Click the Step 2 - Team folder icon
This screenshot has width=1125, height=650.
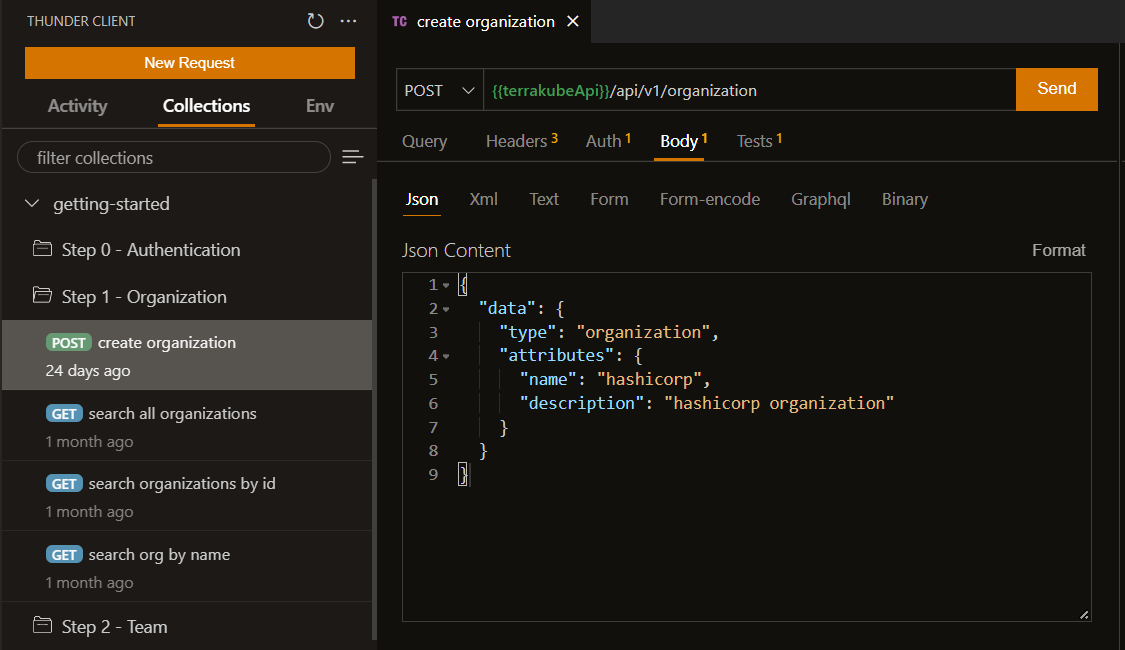point(42,627)
